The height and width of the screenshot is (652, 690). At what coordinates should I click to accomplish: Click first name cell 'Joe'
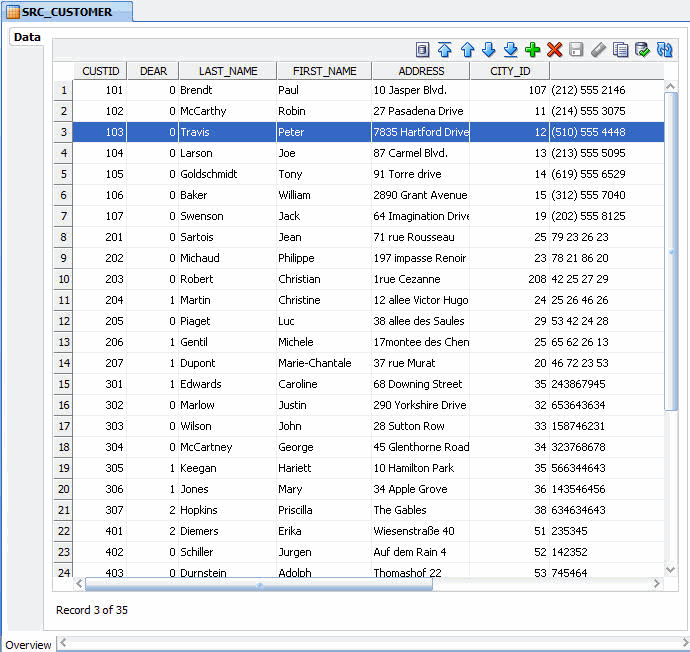click(x=324, y=153)
